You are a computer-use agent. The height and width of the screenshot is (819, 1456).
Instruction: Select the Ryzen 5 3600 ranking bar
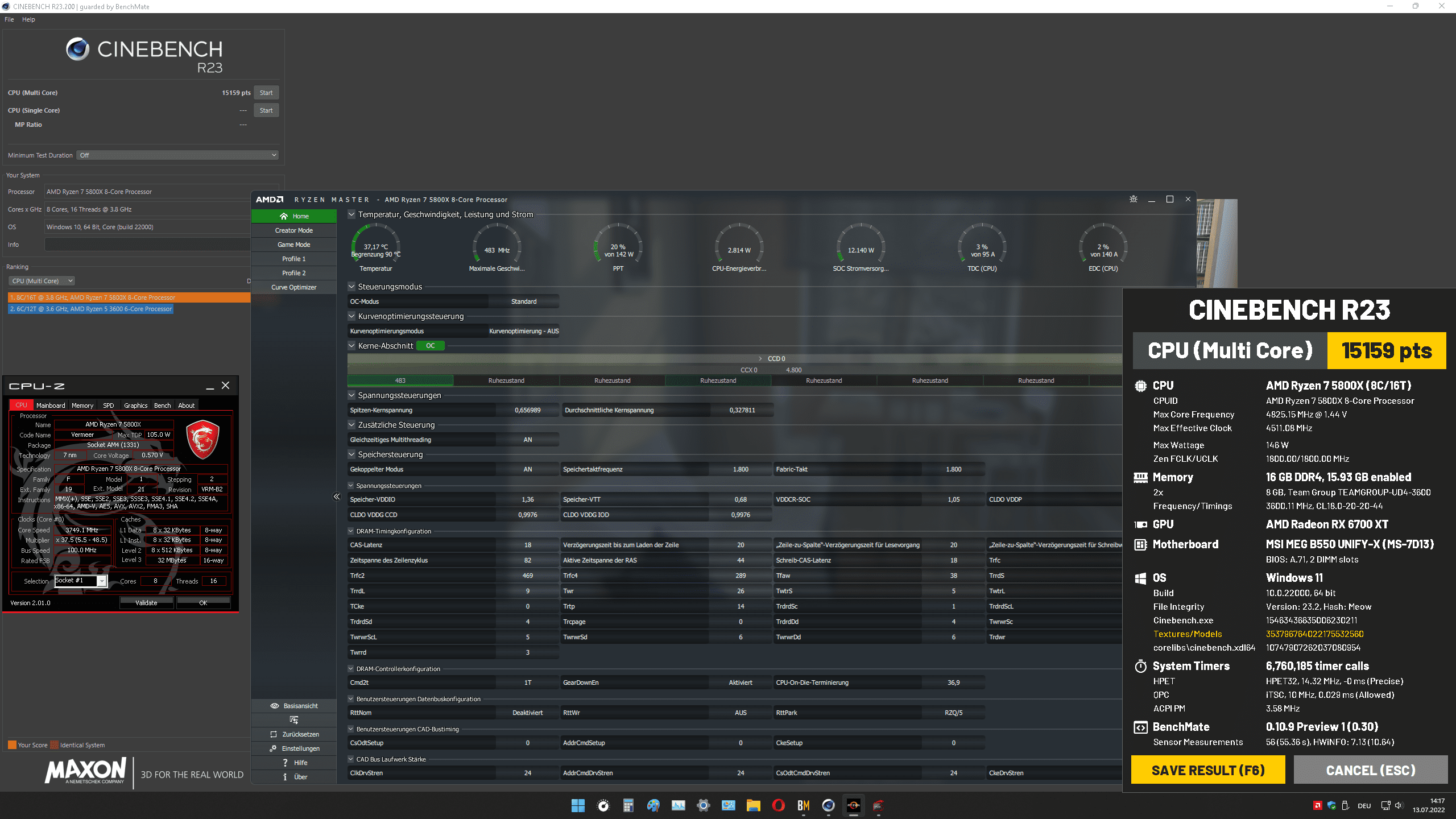91,309
